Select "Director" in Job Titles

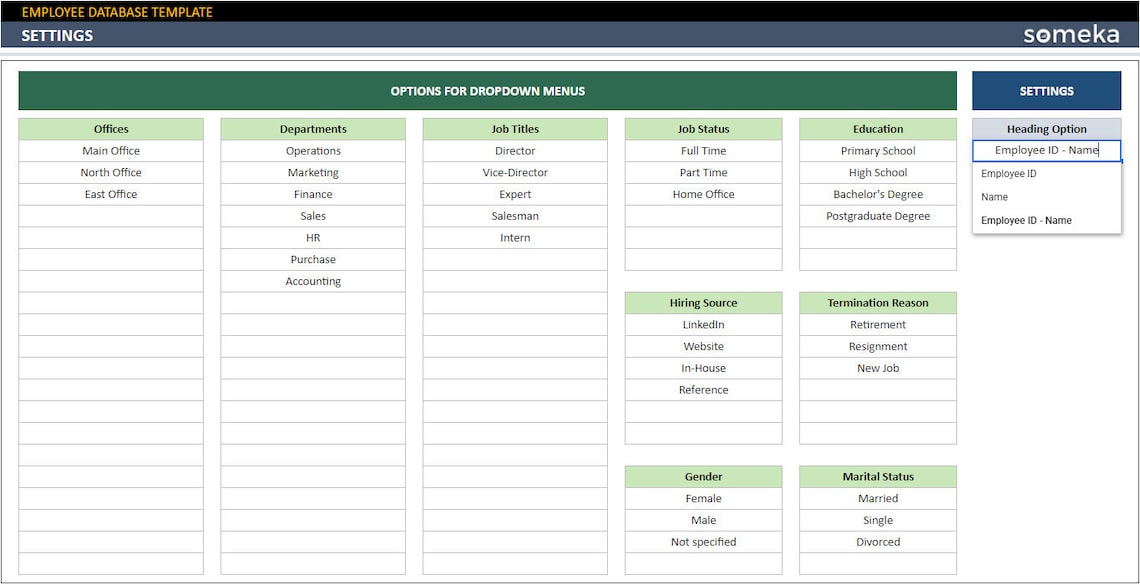point(514,150)
